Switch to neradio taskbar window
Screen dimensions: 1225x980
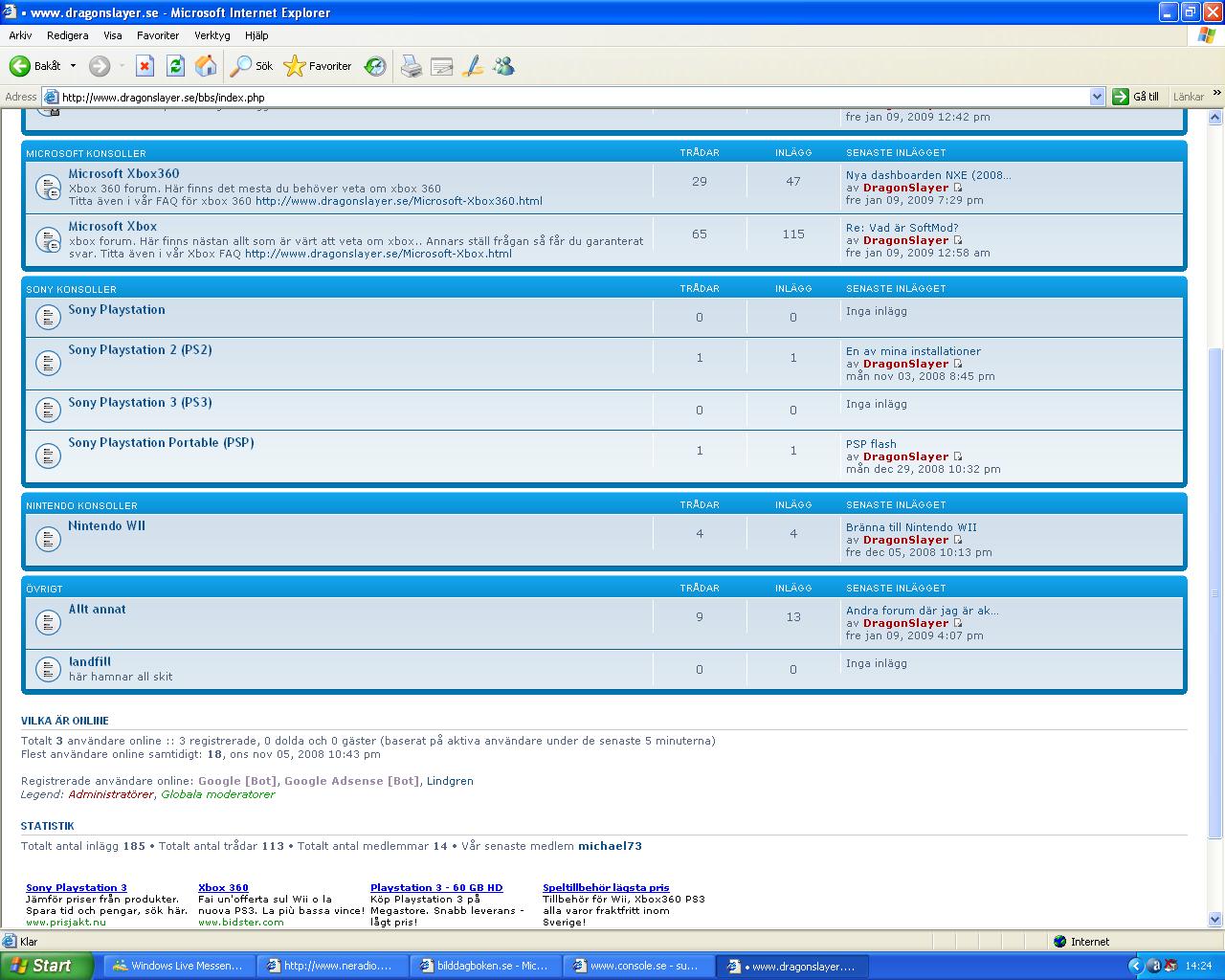point(333,967)
